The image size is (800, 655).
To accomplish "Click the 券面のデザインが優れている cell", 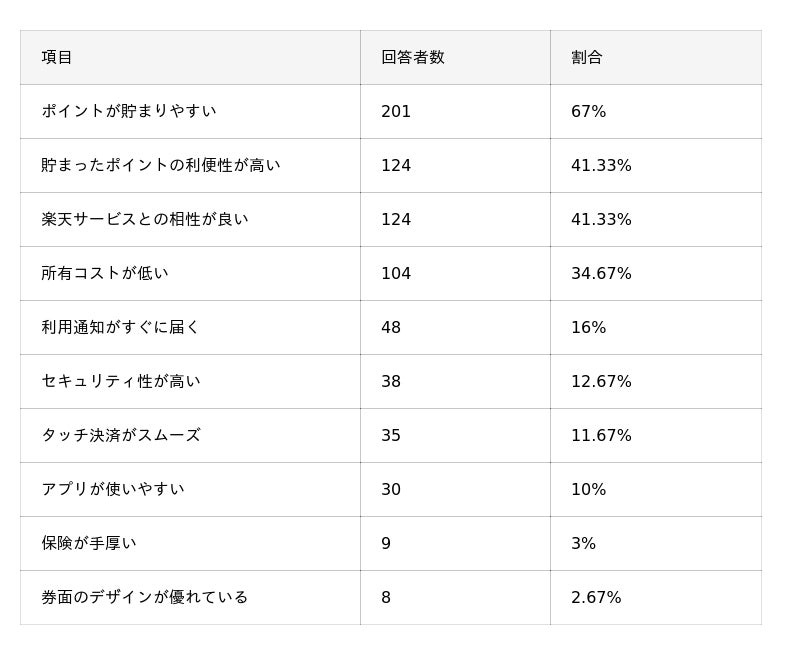I will point(144,597).
